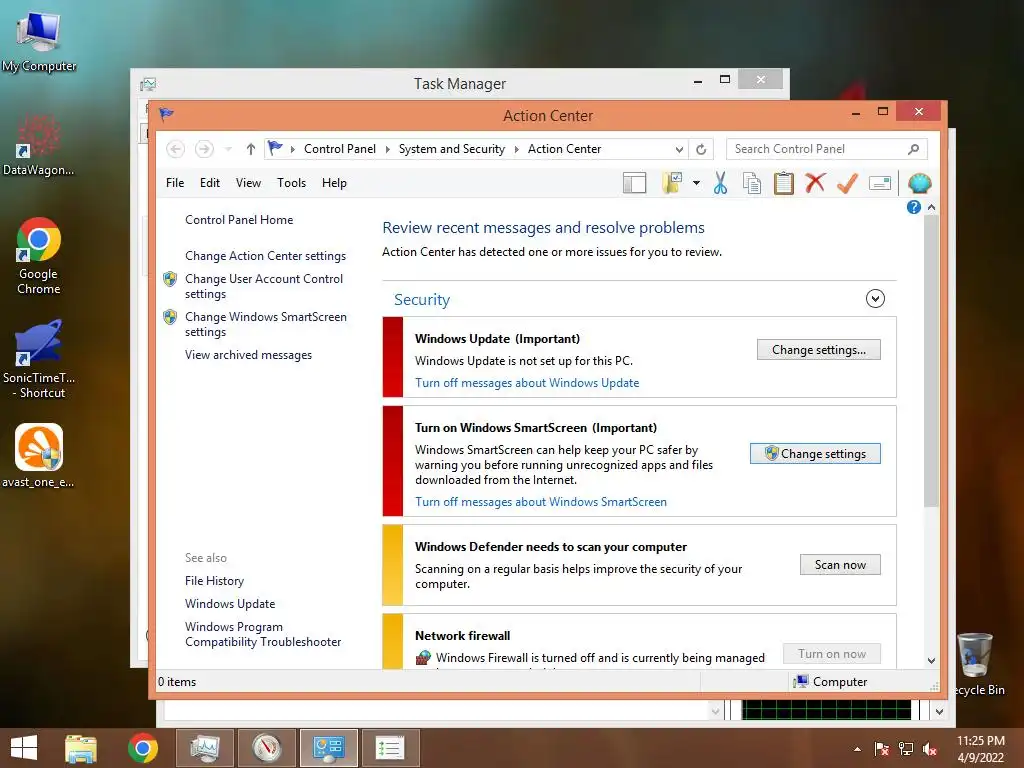Click the Properties card icon in toolbar
The width and height of the screenshot is (1024, 768).
tap(880, 184)
